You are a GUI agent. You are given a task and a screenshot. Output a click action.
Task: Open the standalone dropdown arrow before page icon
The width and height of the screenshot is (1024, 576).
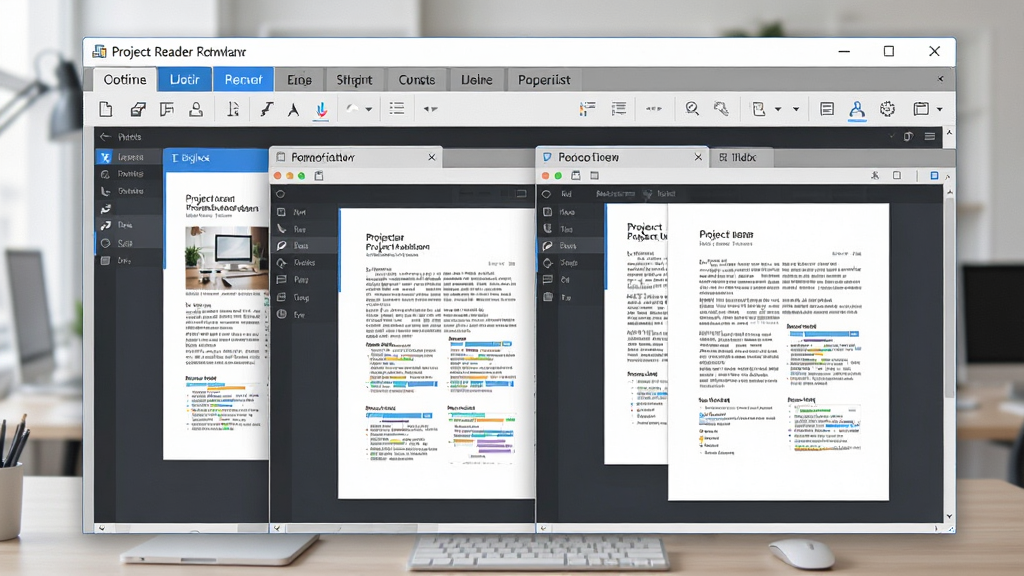796,110
